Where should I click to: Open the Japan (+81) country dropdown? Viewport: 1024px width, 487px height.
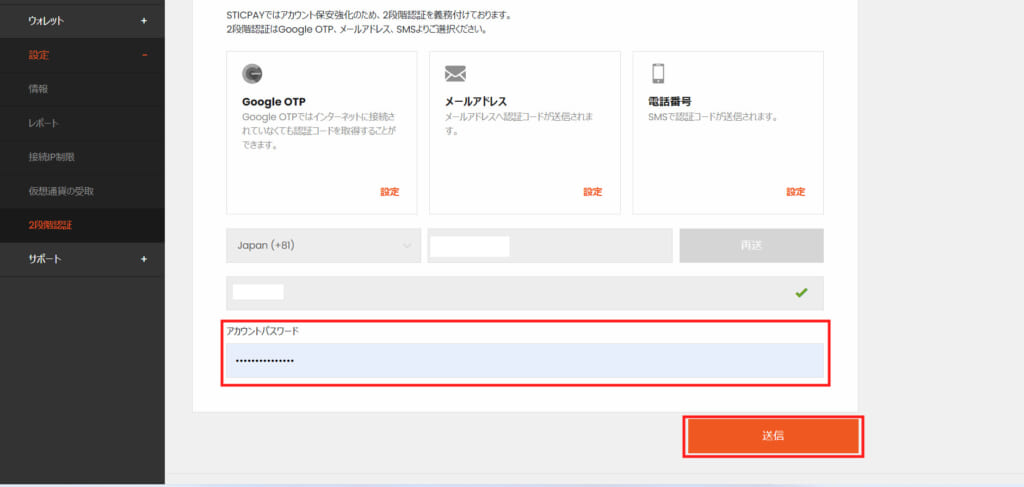tap(323, 245)
